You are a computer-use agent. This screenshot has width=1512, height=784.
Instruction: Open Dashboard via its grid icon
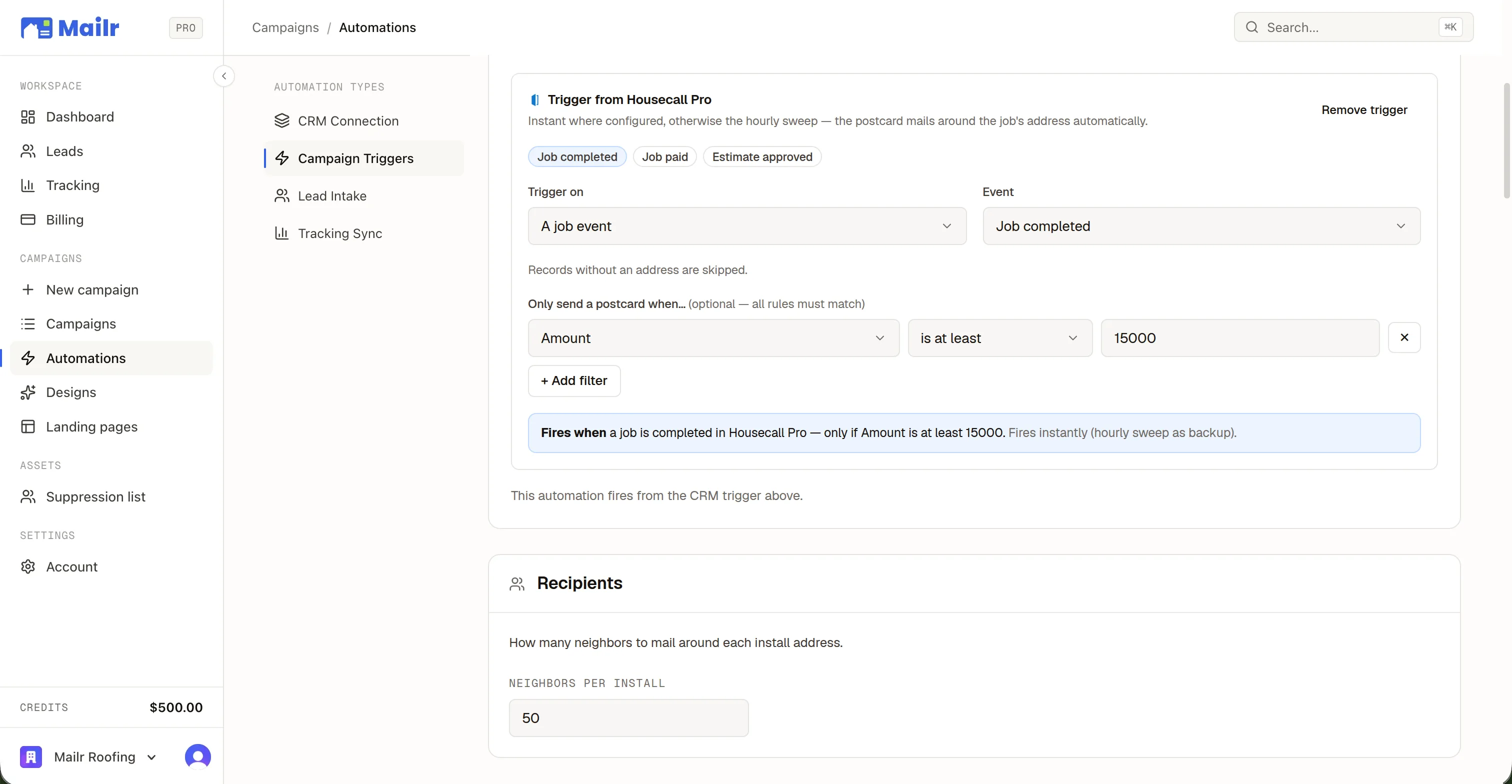click(x=27, y=117)
